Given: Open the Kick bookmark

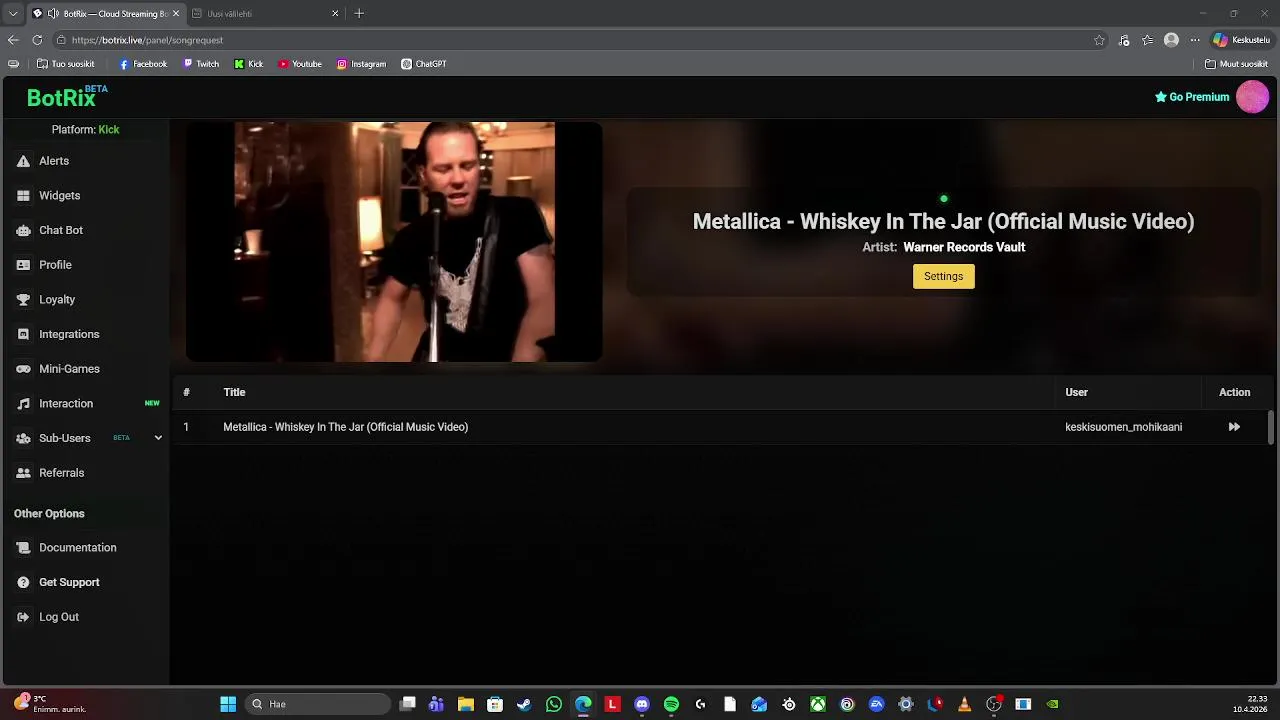Looking at the screenshot, I should click(249, 64).
